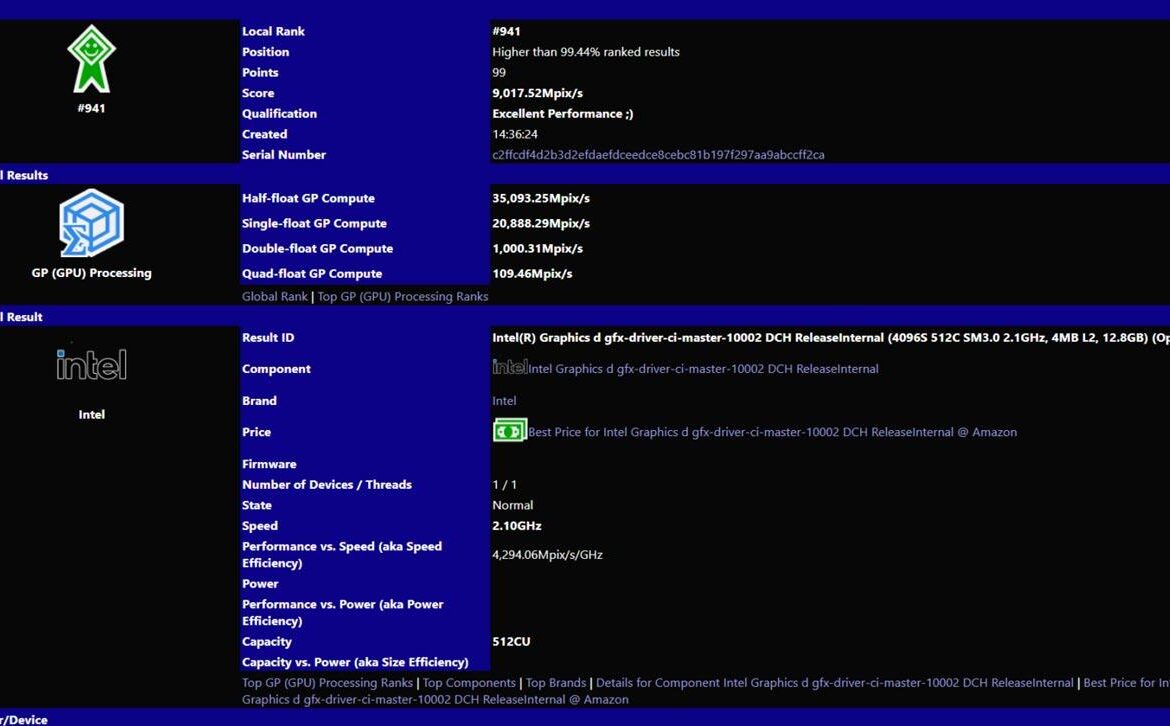The image size is (1170, 726).
Task: Click the green rank ribbon icon
Action: [x=91, y=59]
